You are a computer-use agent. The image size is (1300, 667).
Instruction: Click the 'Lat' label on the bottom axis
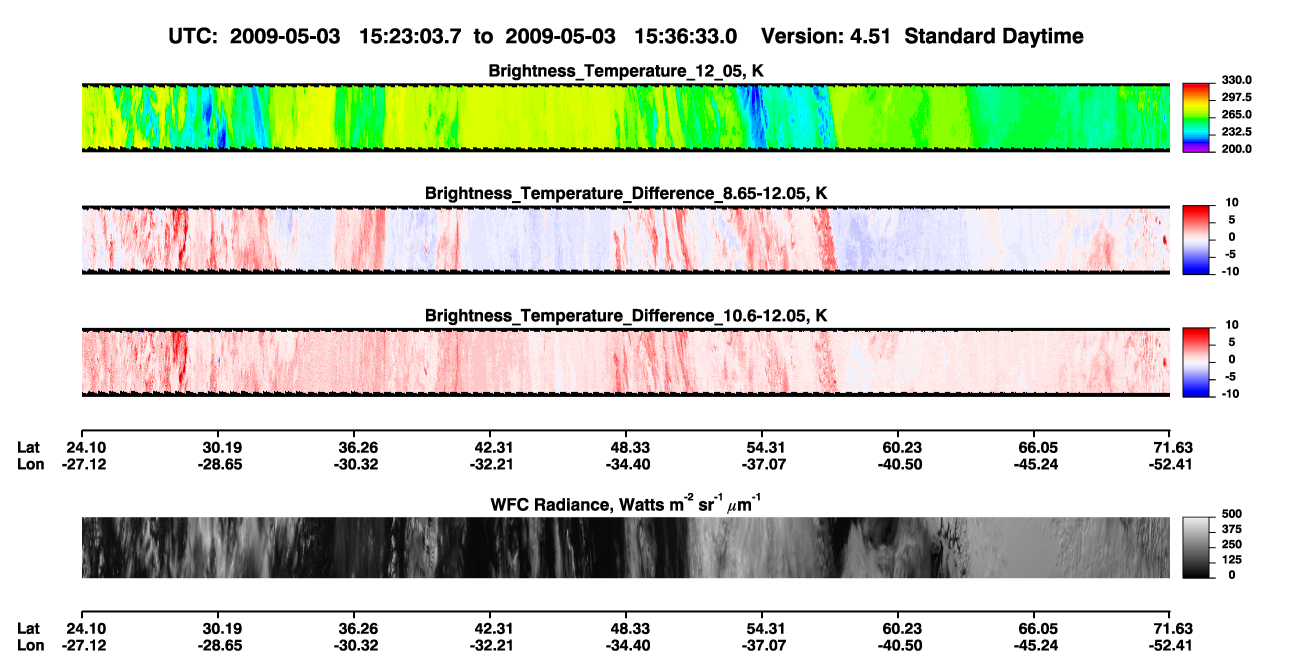29,629
